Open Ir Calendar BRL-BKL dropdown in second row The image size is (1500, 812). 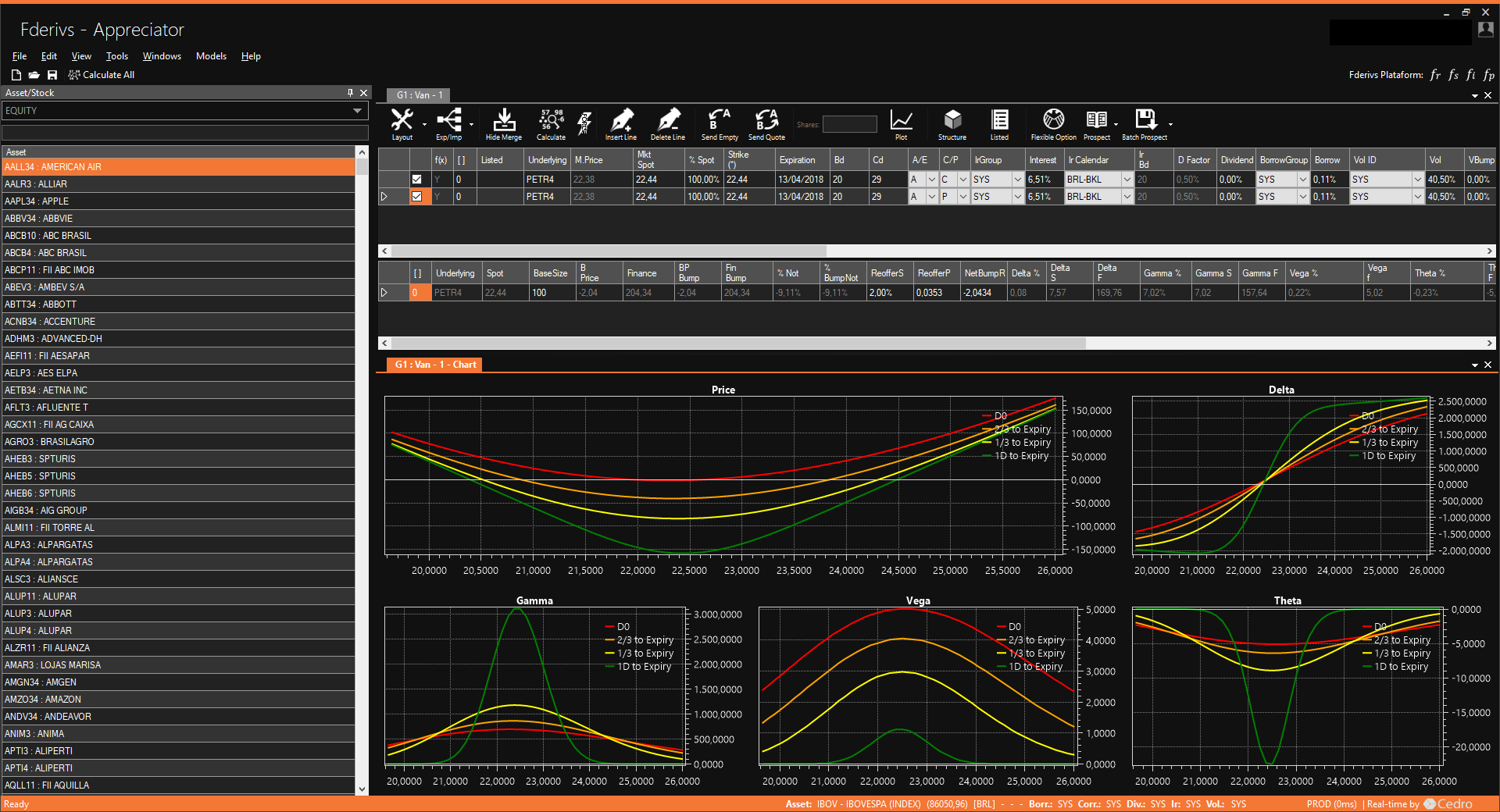[x=1127, y=197]
